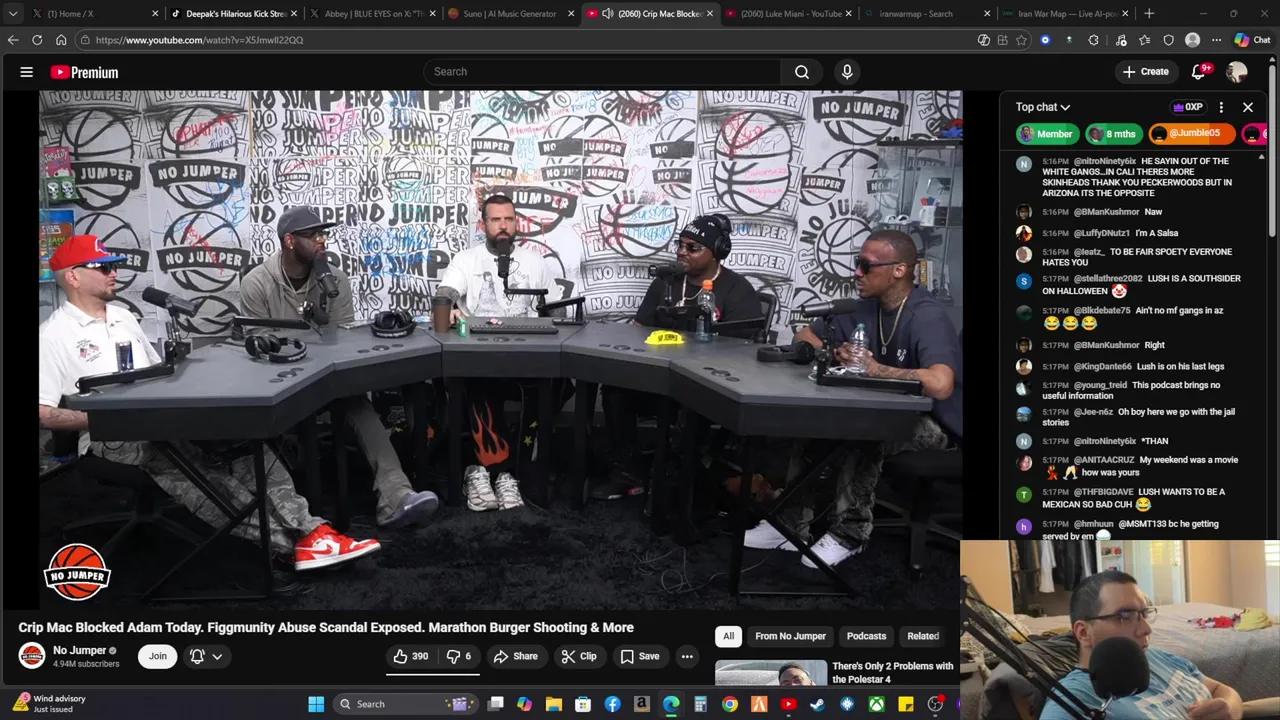Open the Create button on YouTube

1145,72
